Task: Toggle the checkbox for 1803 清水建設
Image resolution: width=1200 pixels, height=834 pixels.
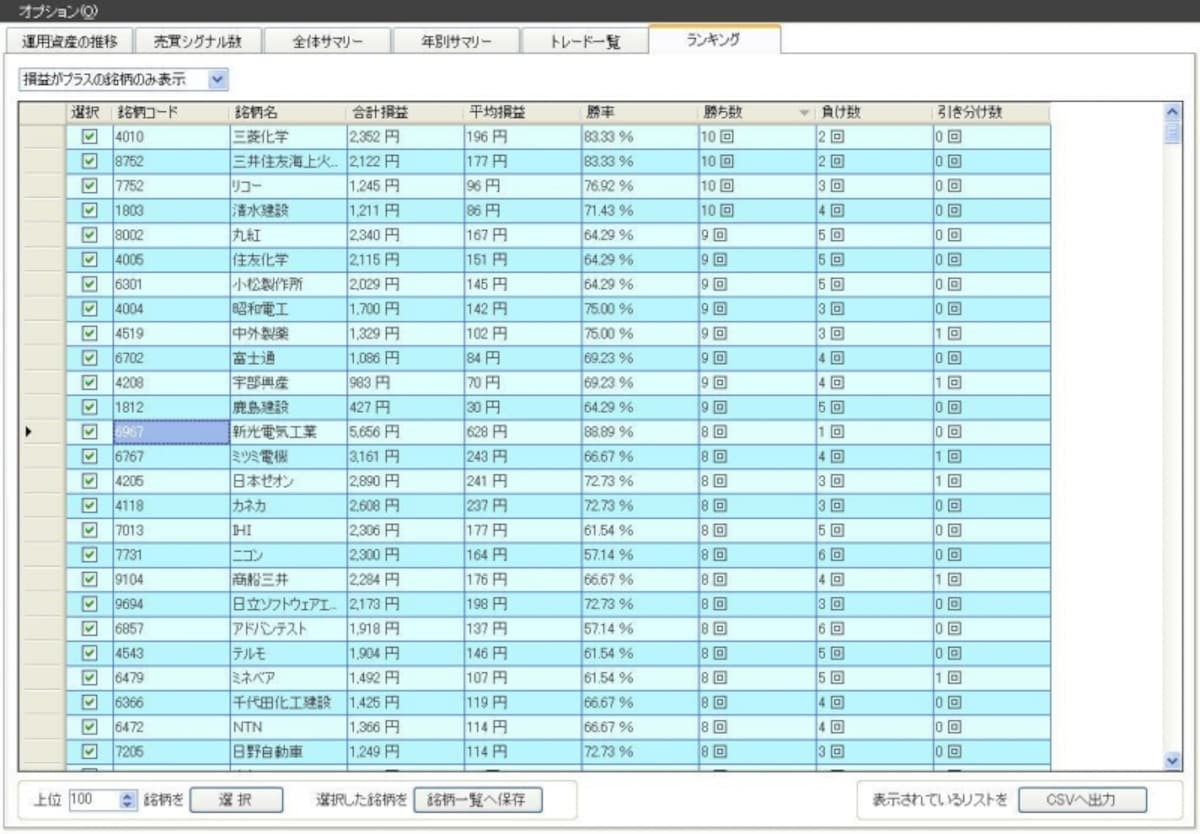Action: (x=90, y=210)
